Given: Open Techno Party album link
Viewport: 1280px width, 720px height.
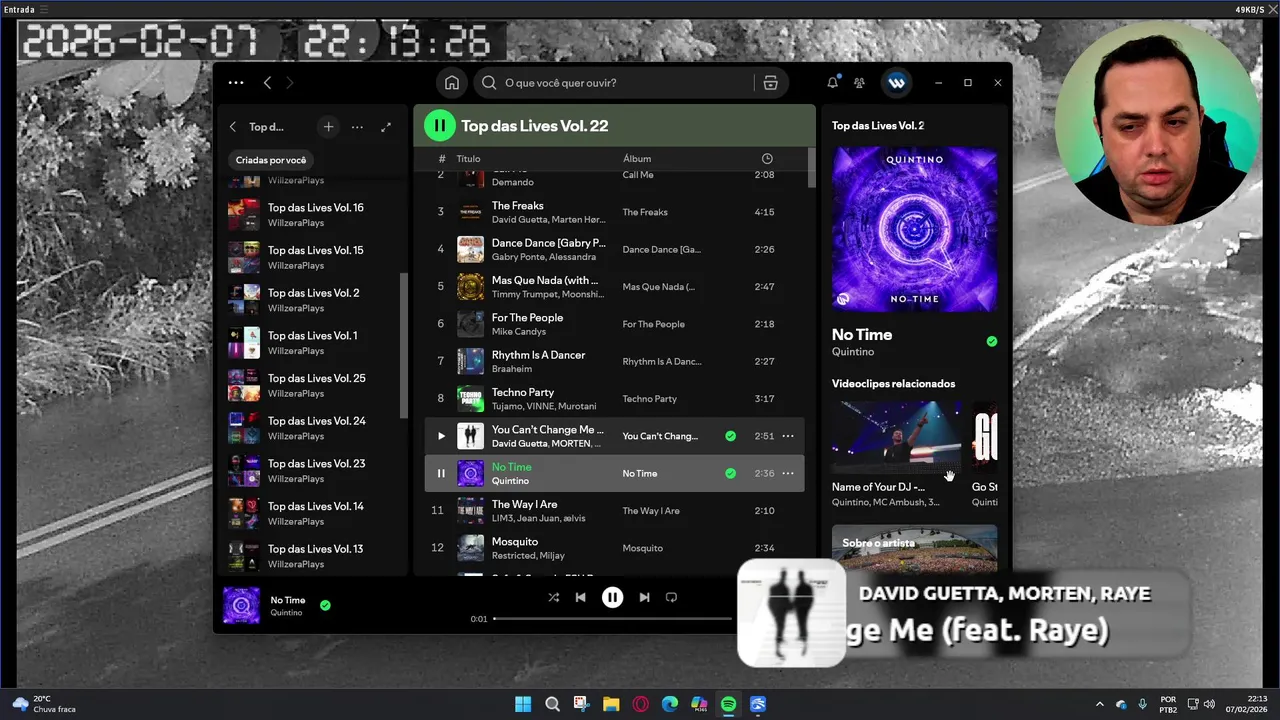Looking at the screenshot, I should [x=650, y=399].
